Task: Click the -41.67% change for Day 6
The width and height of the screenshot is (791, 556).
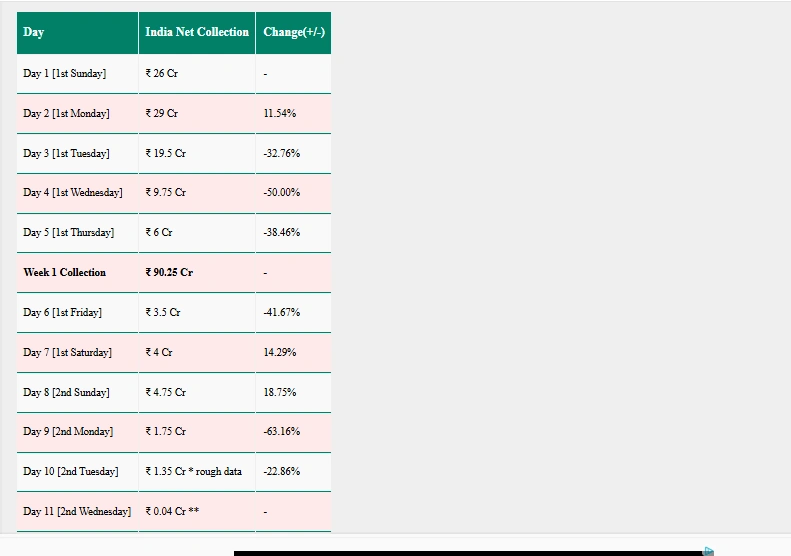Action: [281, 312]
